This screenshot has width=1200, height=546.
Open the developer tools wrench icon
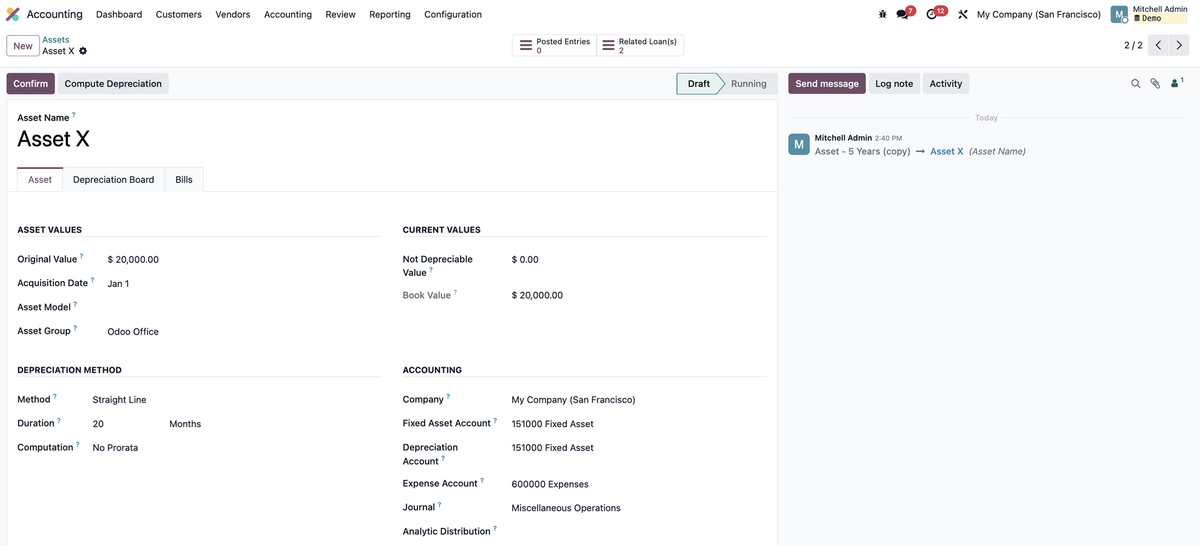(x=962, y=14)
